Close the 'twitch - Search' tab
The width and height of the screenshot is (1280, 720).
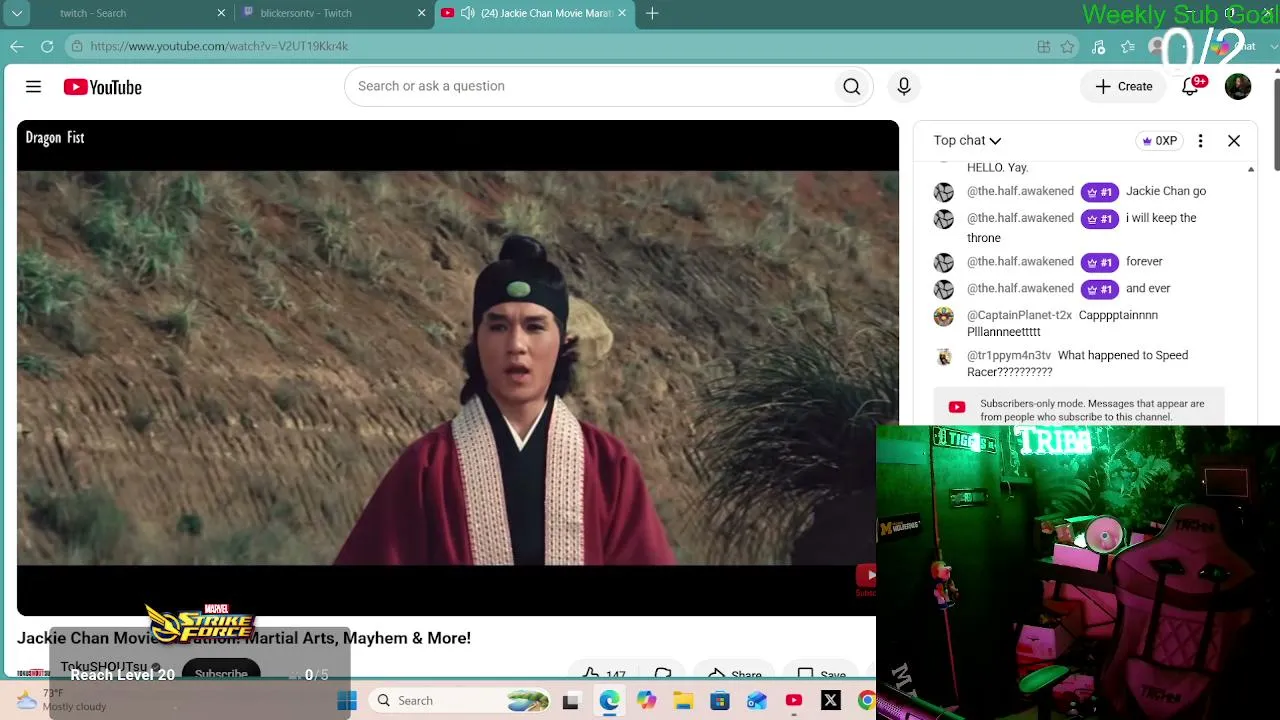click(221, 13)
